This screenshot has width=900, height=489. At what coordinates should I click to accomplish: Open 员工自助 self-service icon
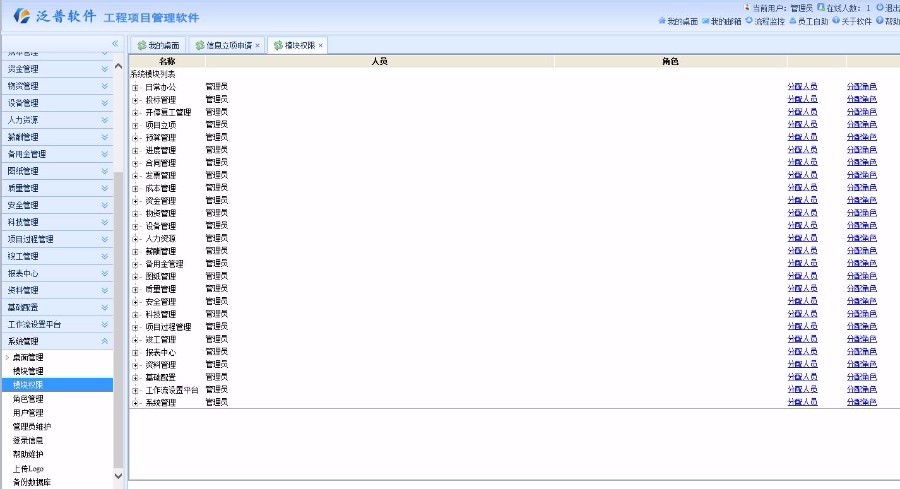793,21
